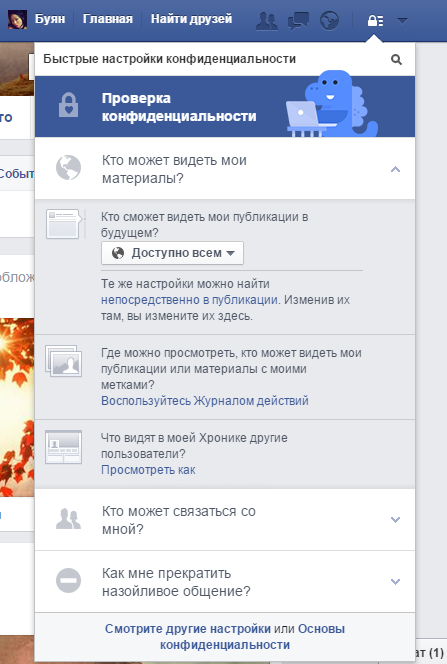Image resolution: width=447 pixels, height=664 pixels.
Task: Follow 'непосредственно в публикации' link
Action: [x=189, y=300]
